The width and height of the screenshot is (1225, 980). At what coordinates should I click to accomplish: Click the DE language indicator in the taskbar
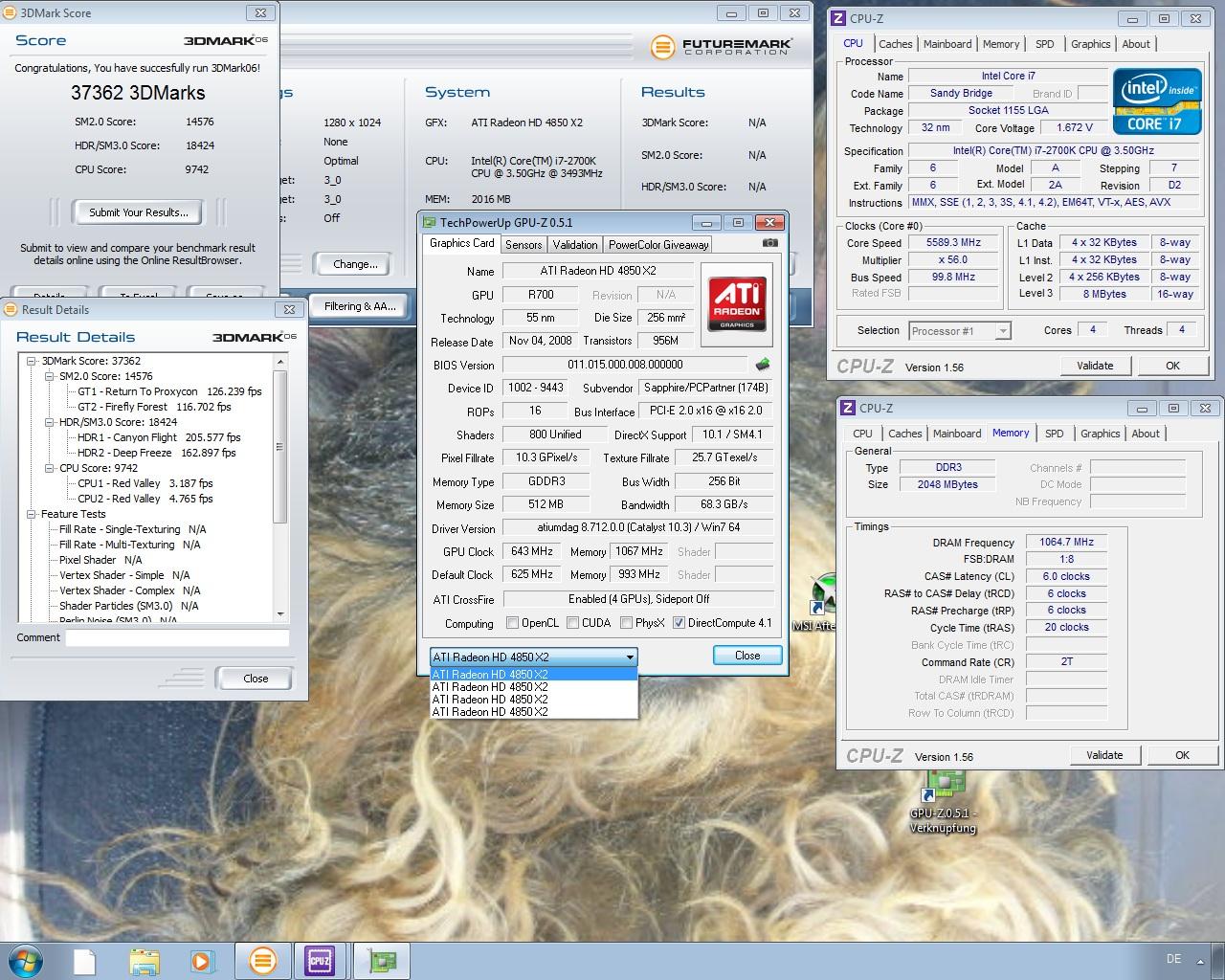(x=1173, y=959)
